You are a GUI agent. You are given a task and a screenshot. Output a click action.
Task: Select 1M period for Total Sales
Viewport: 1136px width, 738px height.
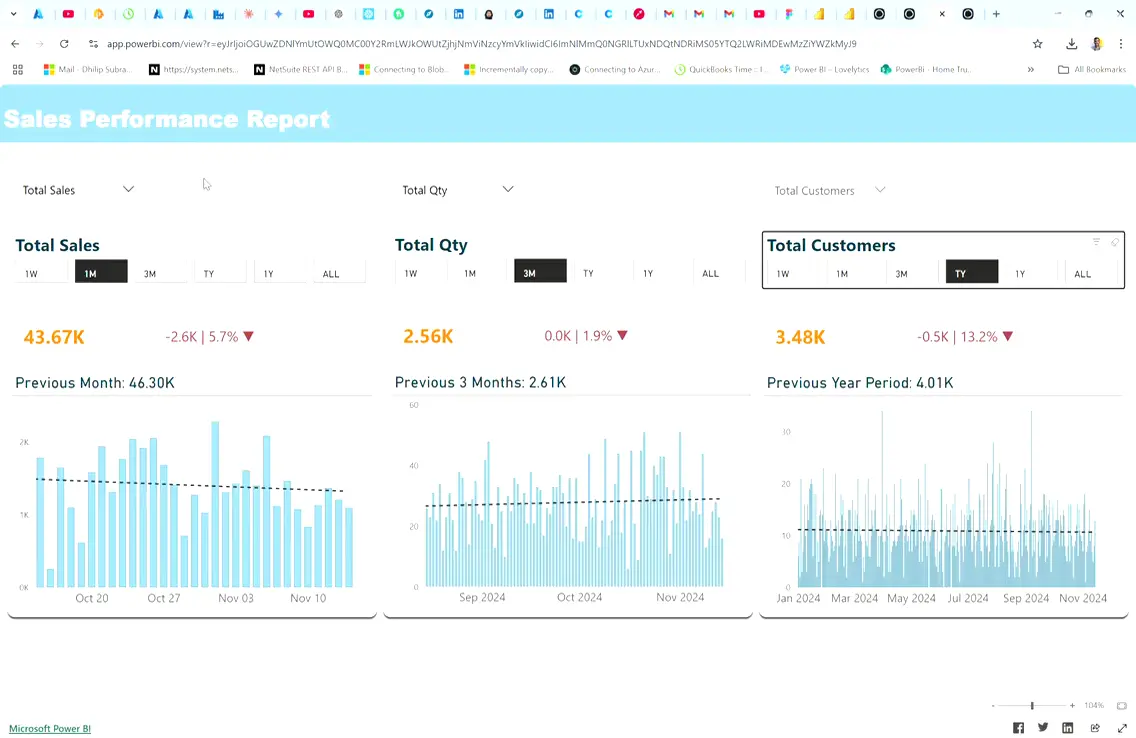point(101,272)
